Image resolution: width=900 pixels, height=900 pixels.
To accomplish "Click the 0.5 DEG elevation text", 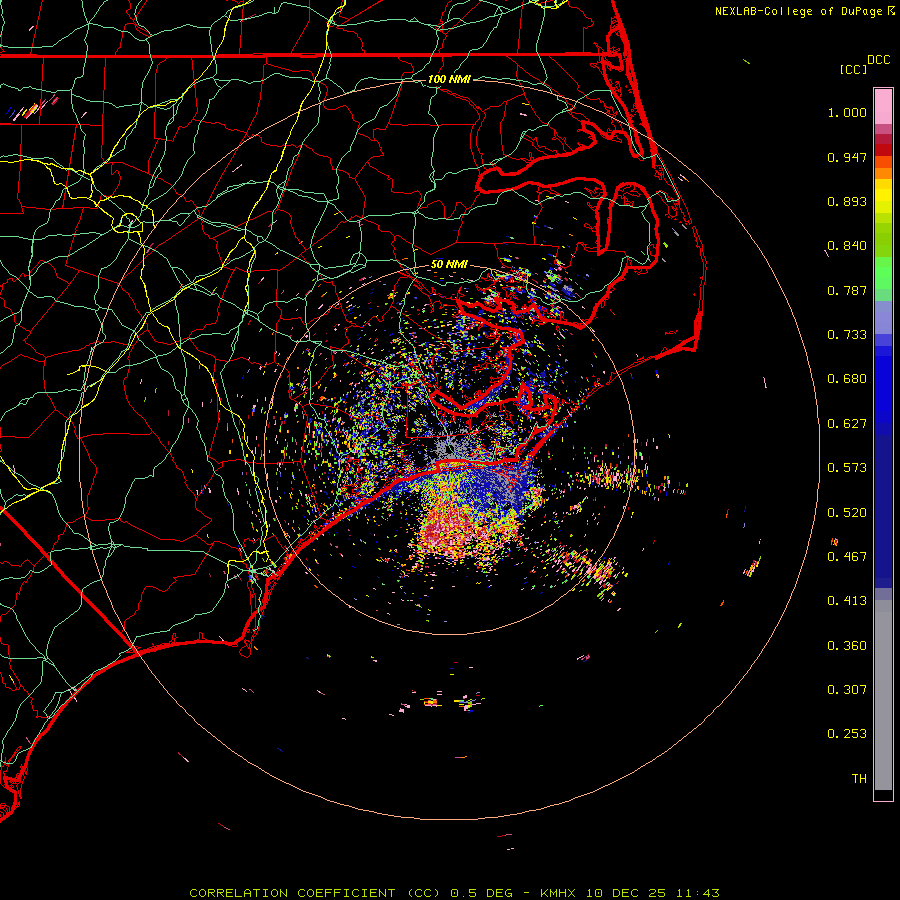I will (482, 893).
